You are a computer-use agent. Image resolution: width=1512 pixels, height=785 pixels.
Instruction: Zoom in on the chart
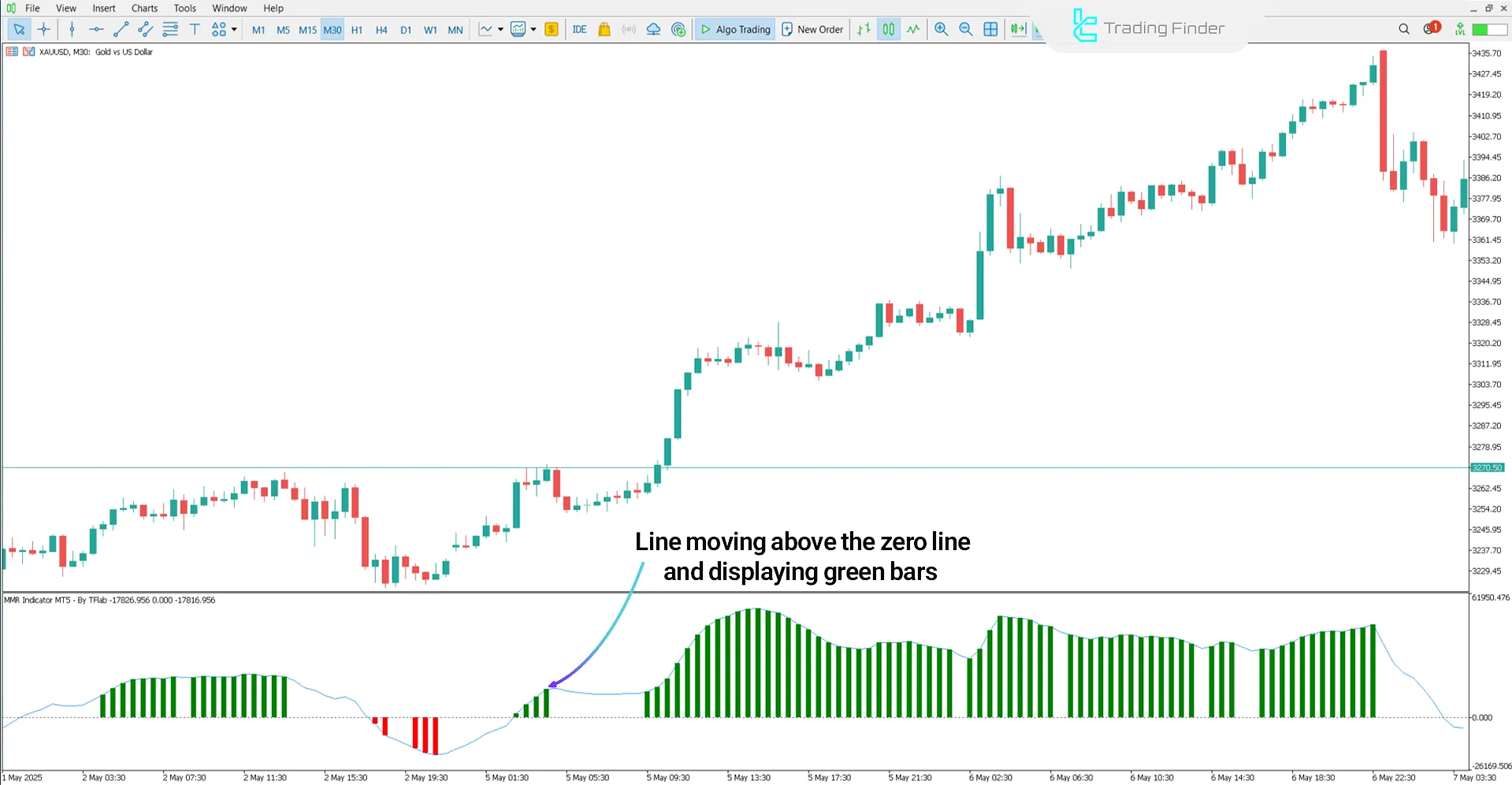coord(941,29)
